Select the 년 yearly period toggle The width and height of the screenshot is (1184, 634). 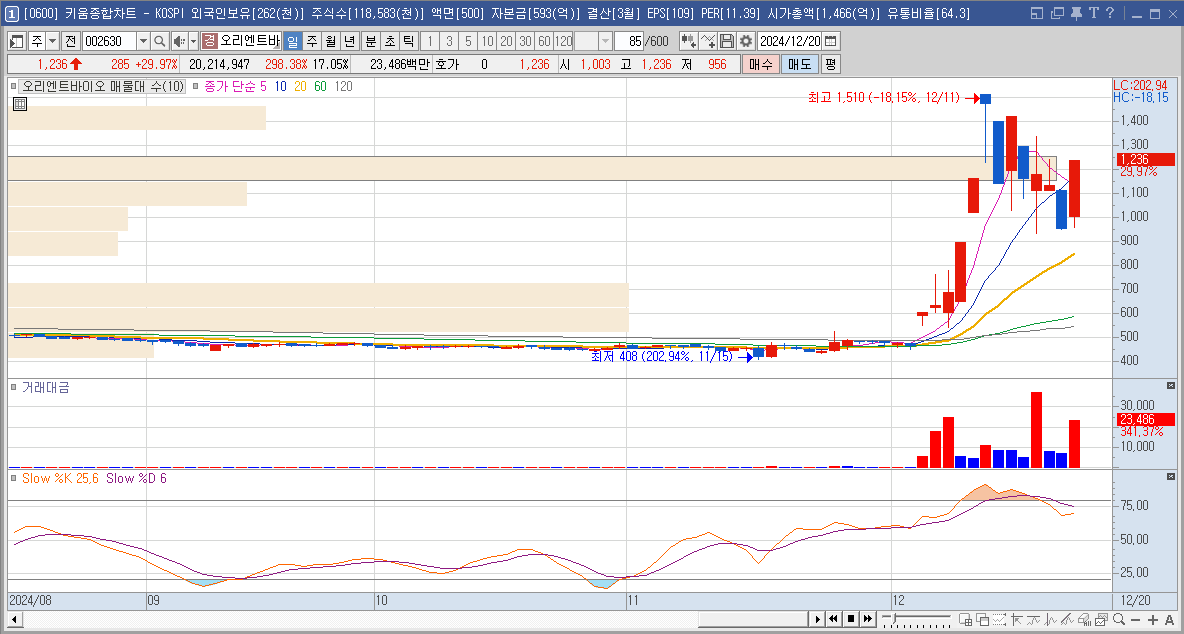tap(350, 42)
